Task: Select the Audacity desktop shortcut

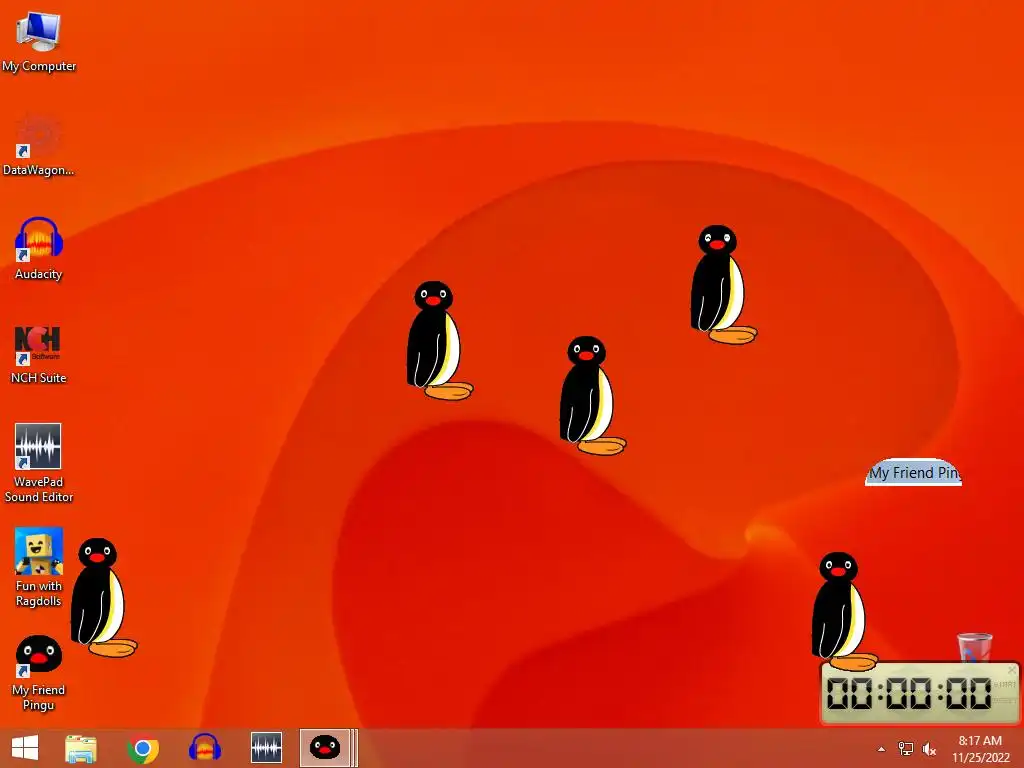Action: pos(39,249)
